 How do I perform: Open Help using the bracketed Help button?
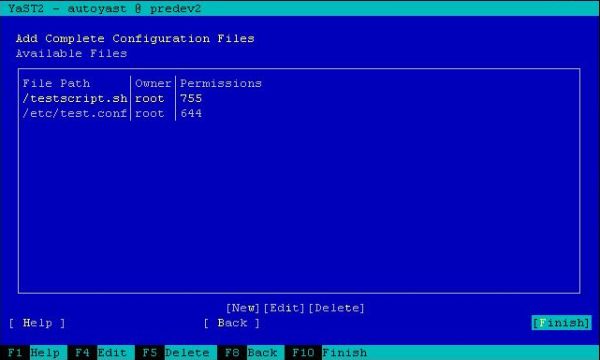(x=37, y=323)
